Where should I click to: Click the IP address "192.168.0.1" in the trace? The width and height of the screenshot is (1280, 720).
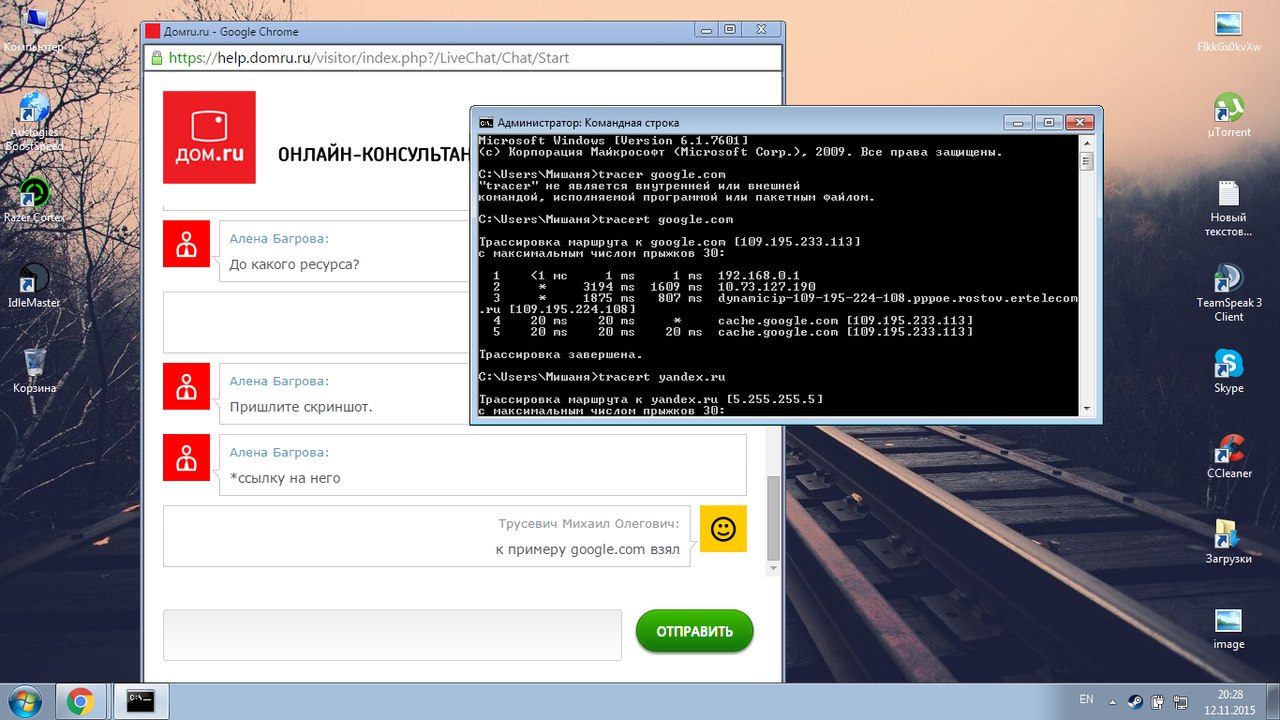[758, 275]
